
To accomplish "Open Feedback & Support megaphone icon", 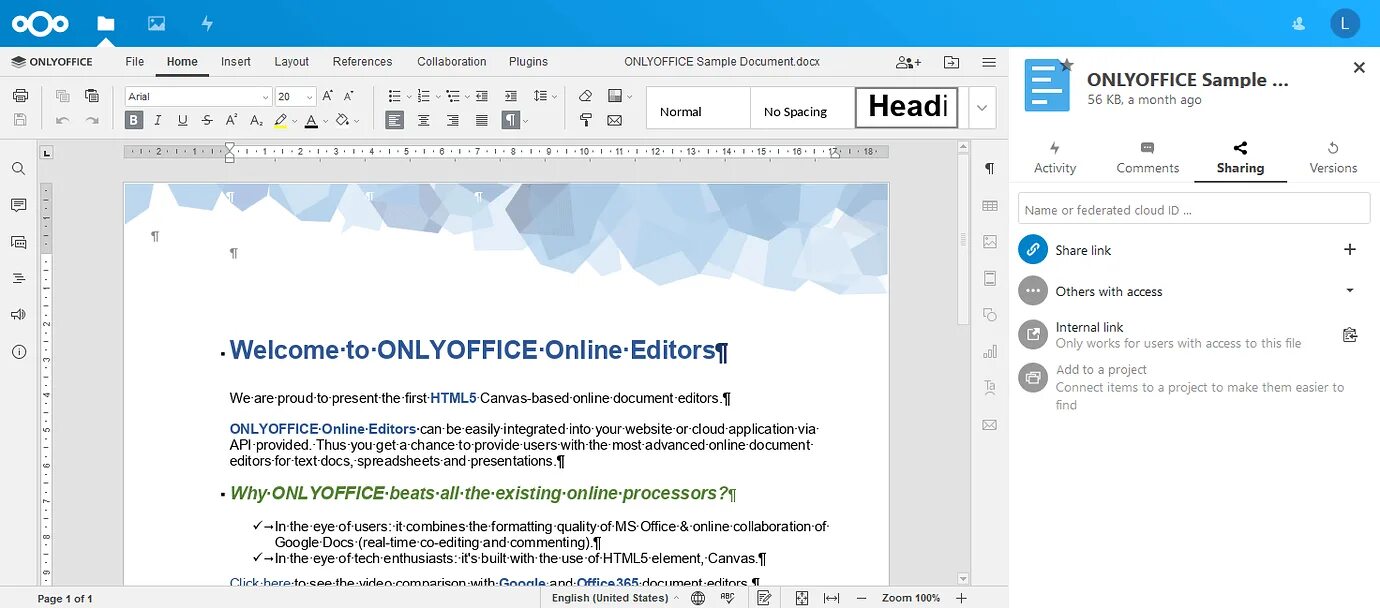I will [x=18, y=314].
